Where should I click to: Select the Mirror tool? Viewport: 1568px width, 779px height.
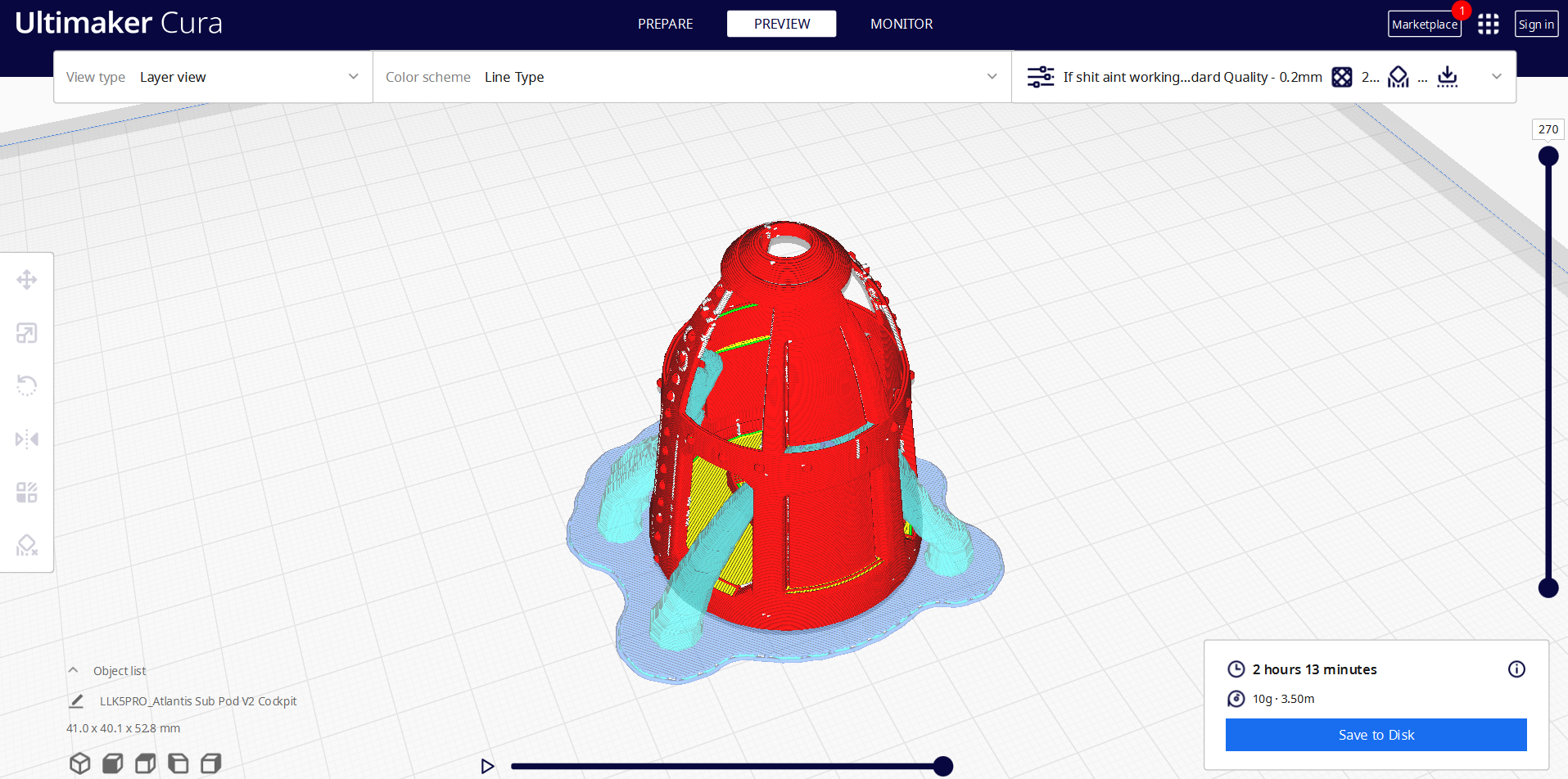(27, 439)
